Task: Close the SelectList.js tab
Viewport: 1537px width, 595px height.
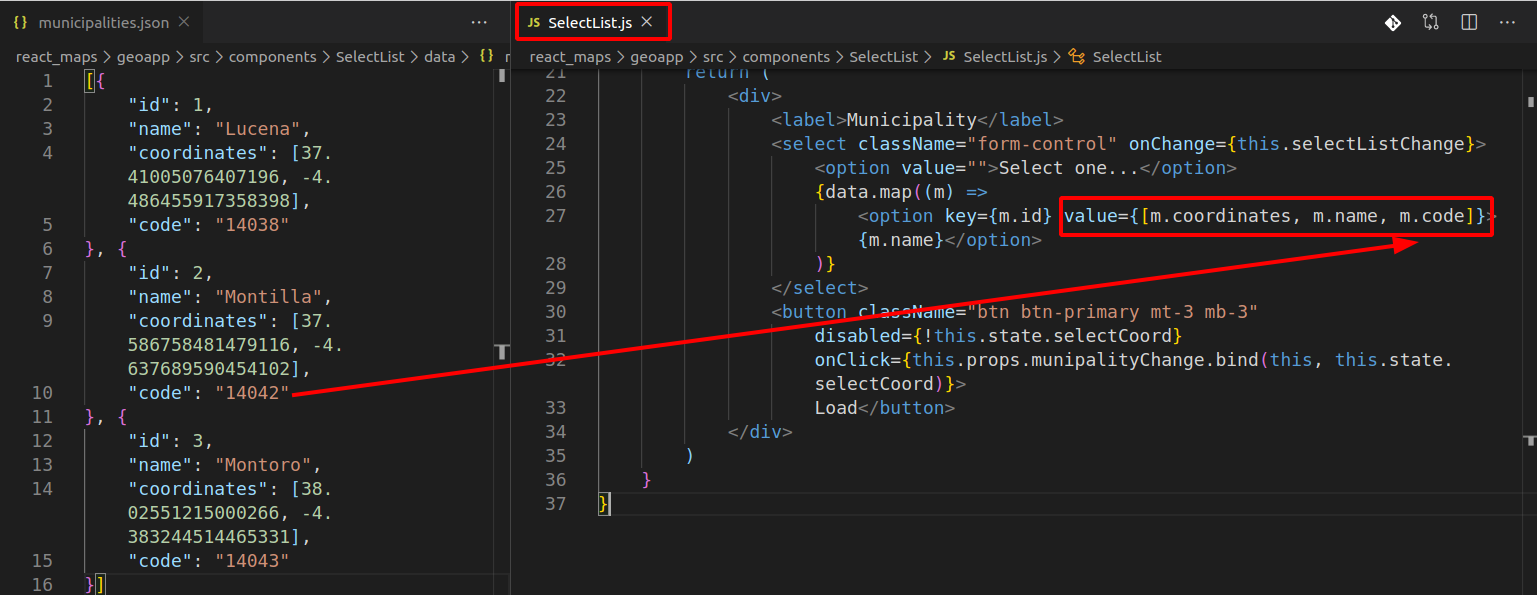Action: (x=646, y=22)
